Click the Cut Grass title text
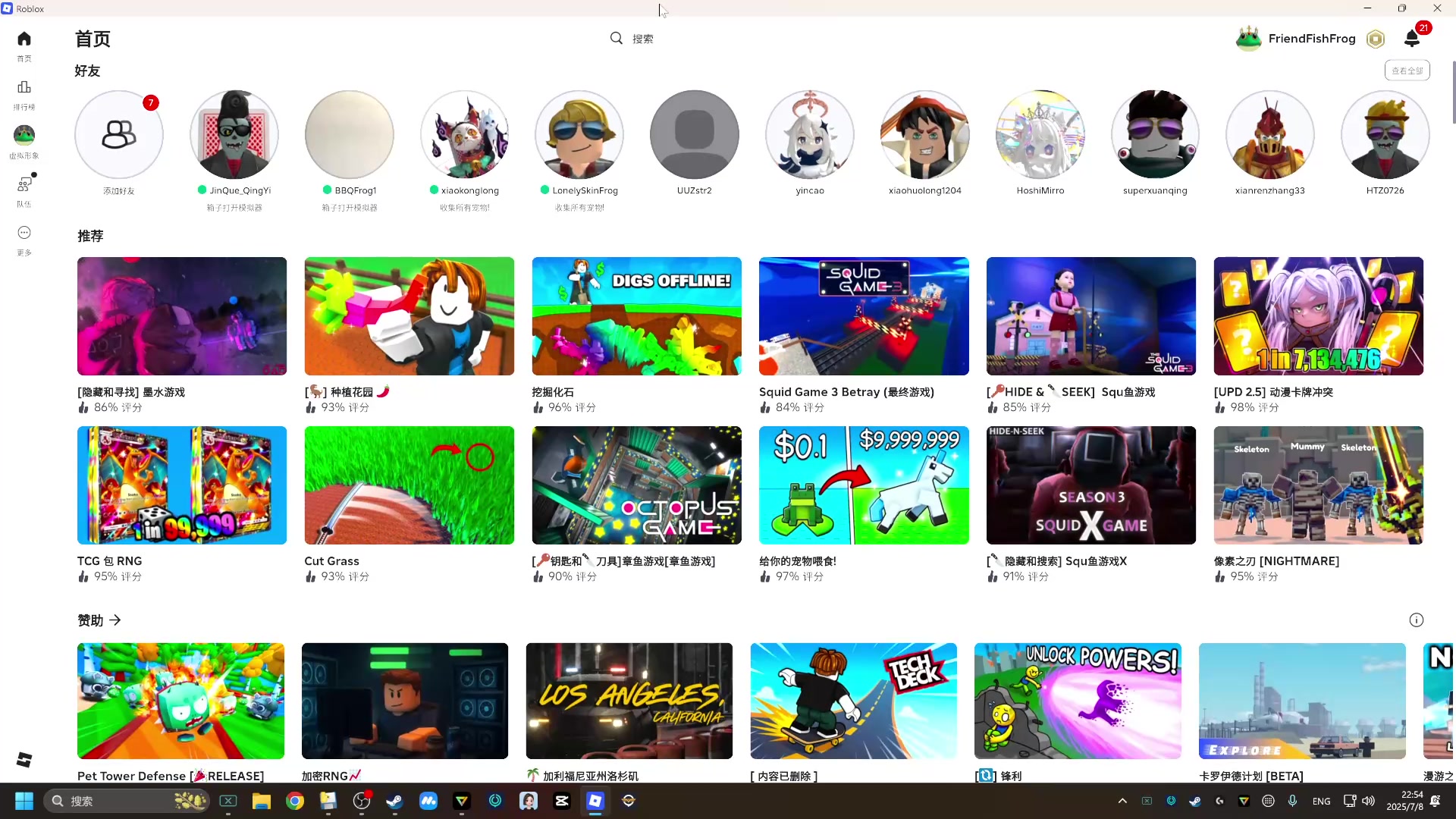This screenshot has height=819, width=1456. coord(331,561)
